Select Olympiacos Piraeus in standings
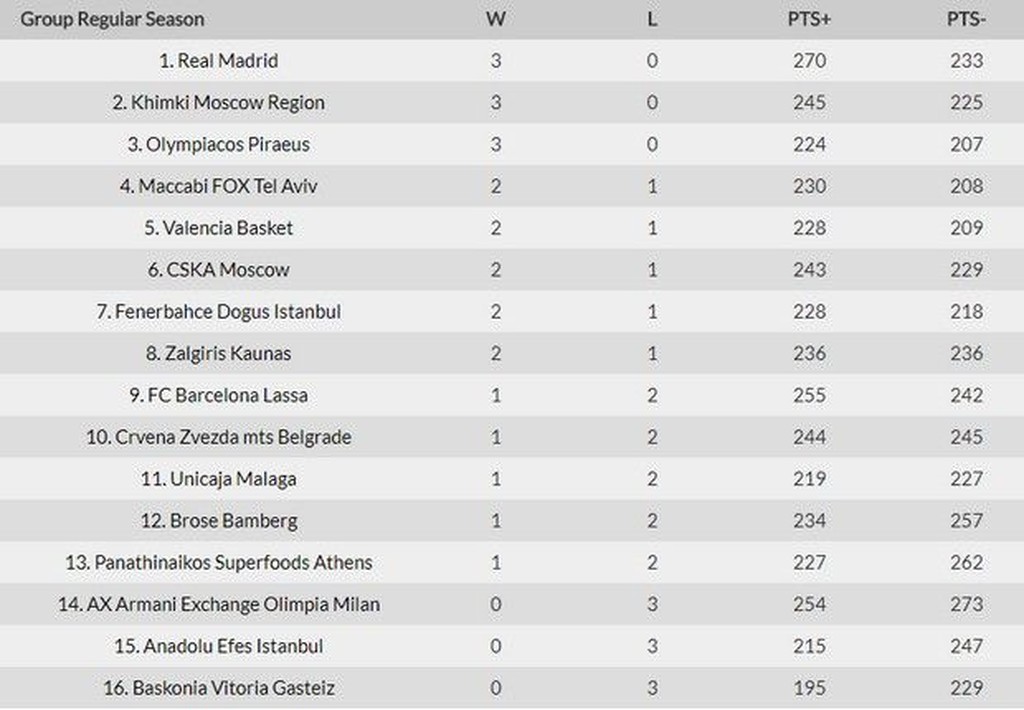 tap(218, 145)
